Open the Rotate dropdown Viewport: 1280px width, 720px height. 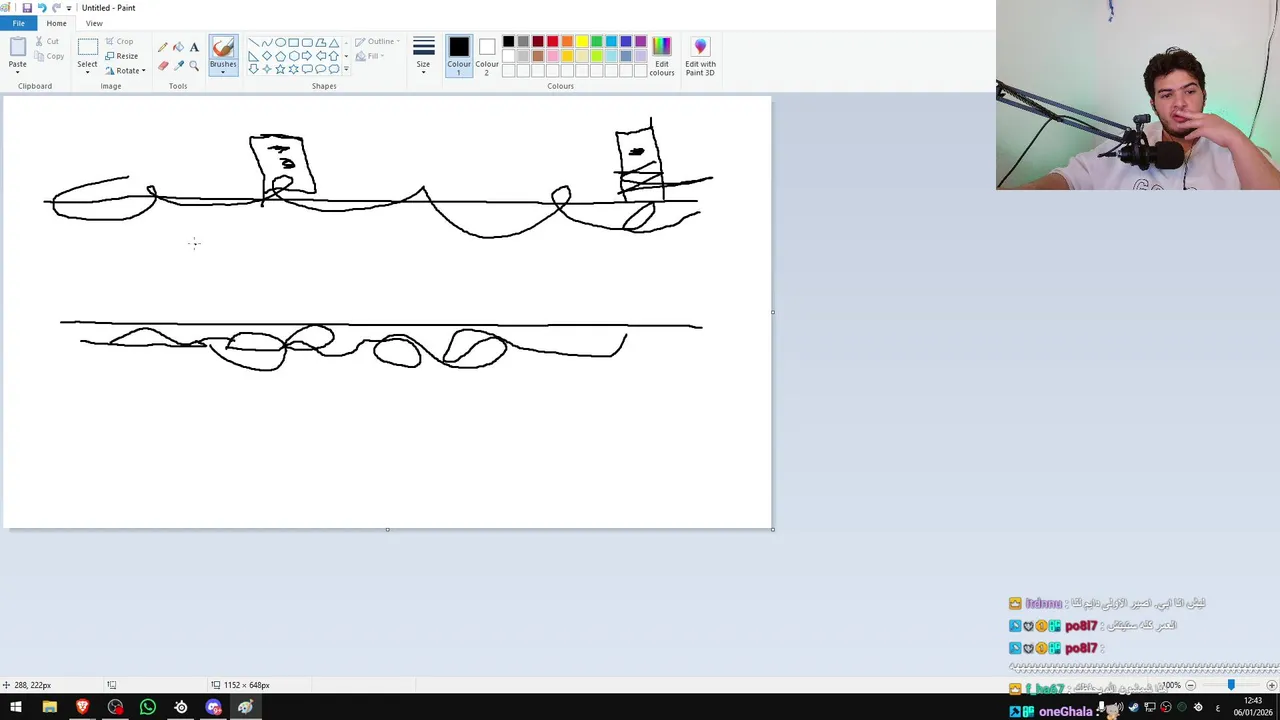pos(126,70)
